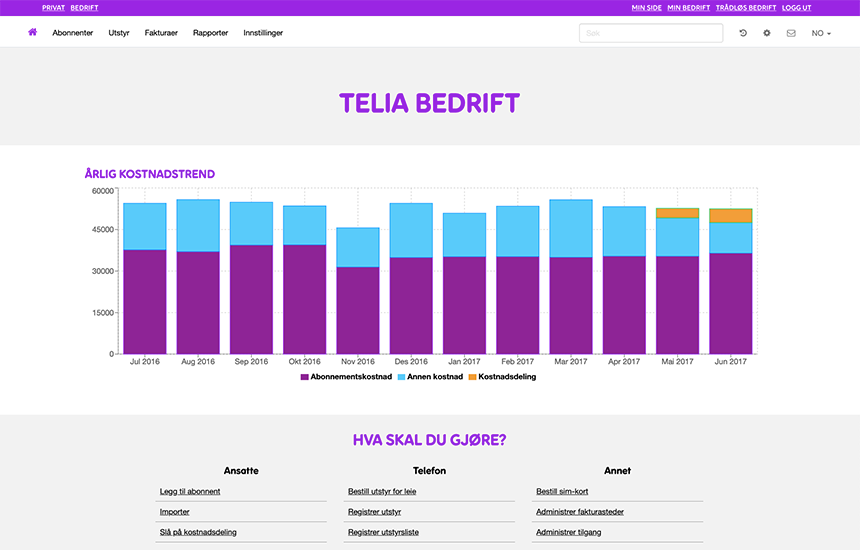Open Bestill utstyr for leie link
Screen dimensions: 860x550
click(x=382, y=491)
